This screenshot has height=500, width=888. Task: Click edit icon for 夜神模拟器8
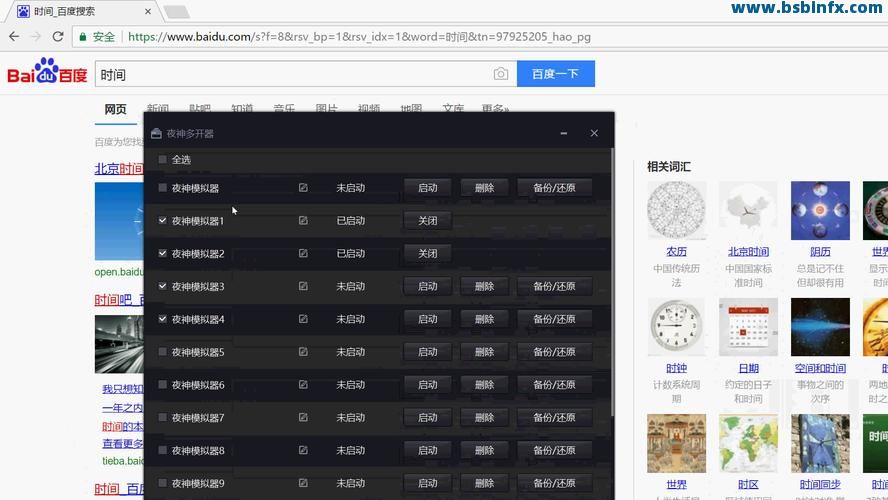[x=303, y=450]
